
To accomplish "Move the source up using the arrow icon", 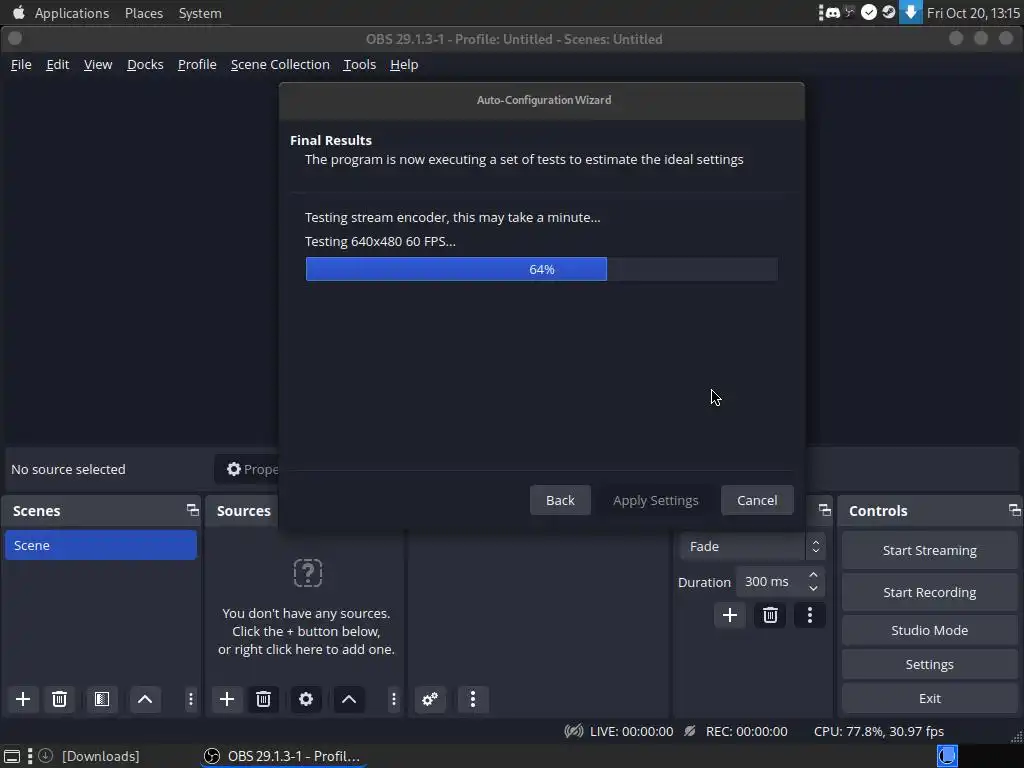I will point(349,699).
